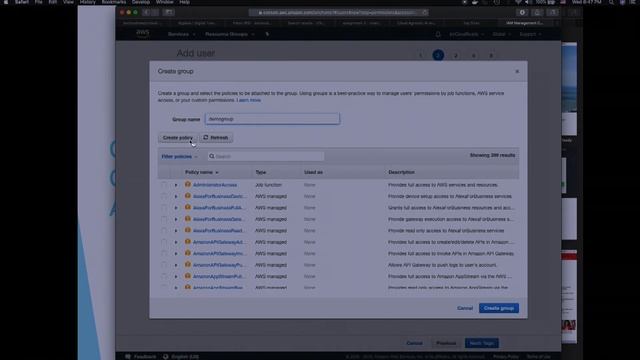Click the Create policy button
Image resolution: width=640 pixels, height=360 pixels.
click(x=178, y=138)
